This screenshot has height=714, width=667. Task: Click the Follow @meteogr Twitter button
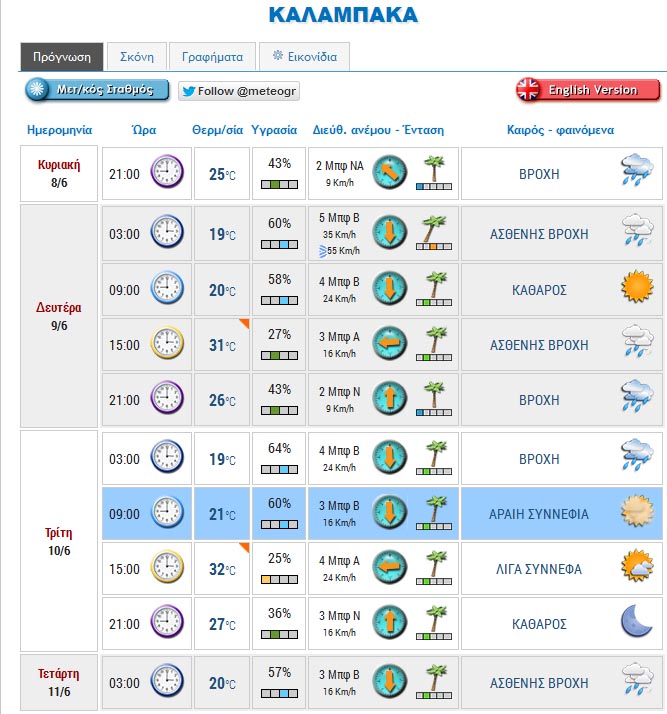(239, 91)
